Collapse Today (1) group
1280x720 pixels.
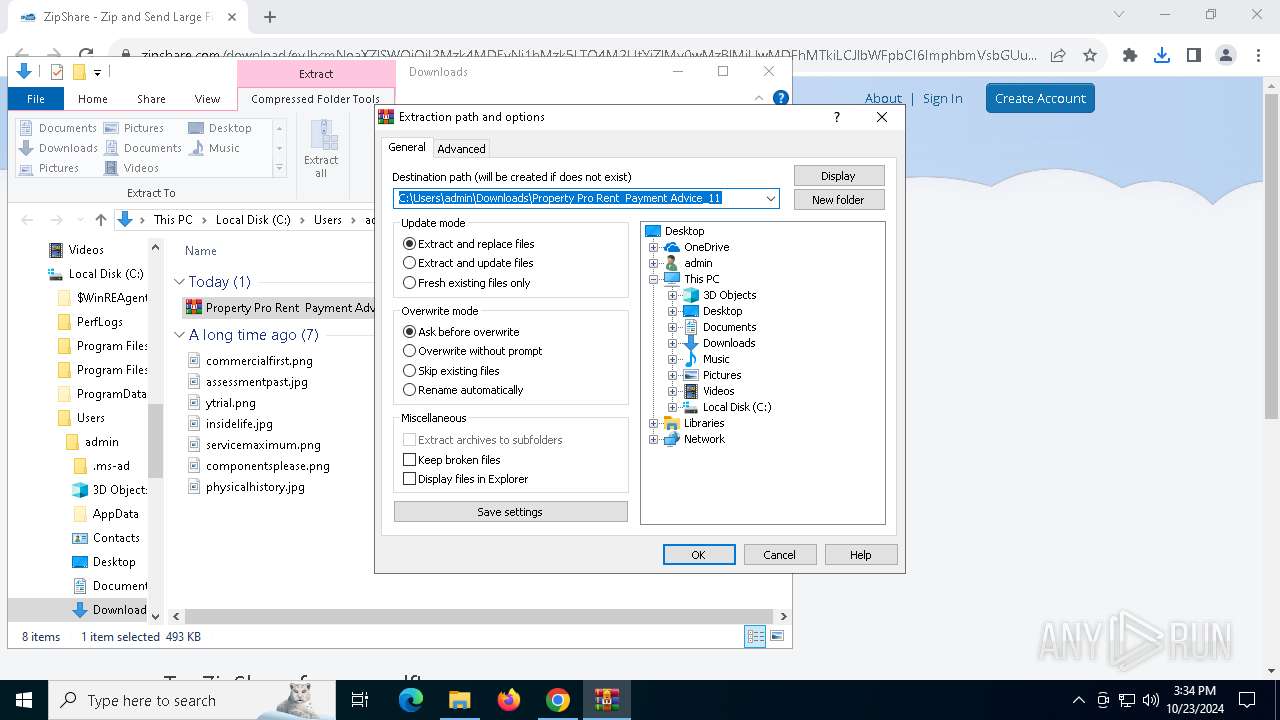point(180,282)
